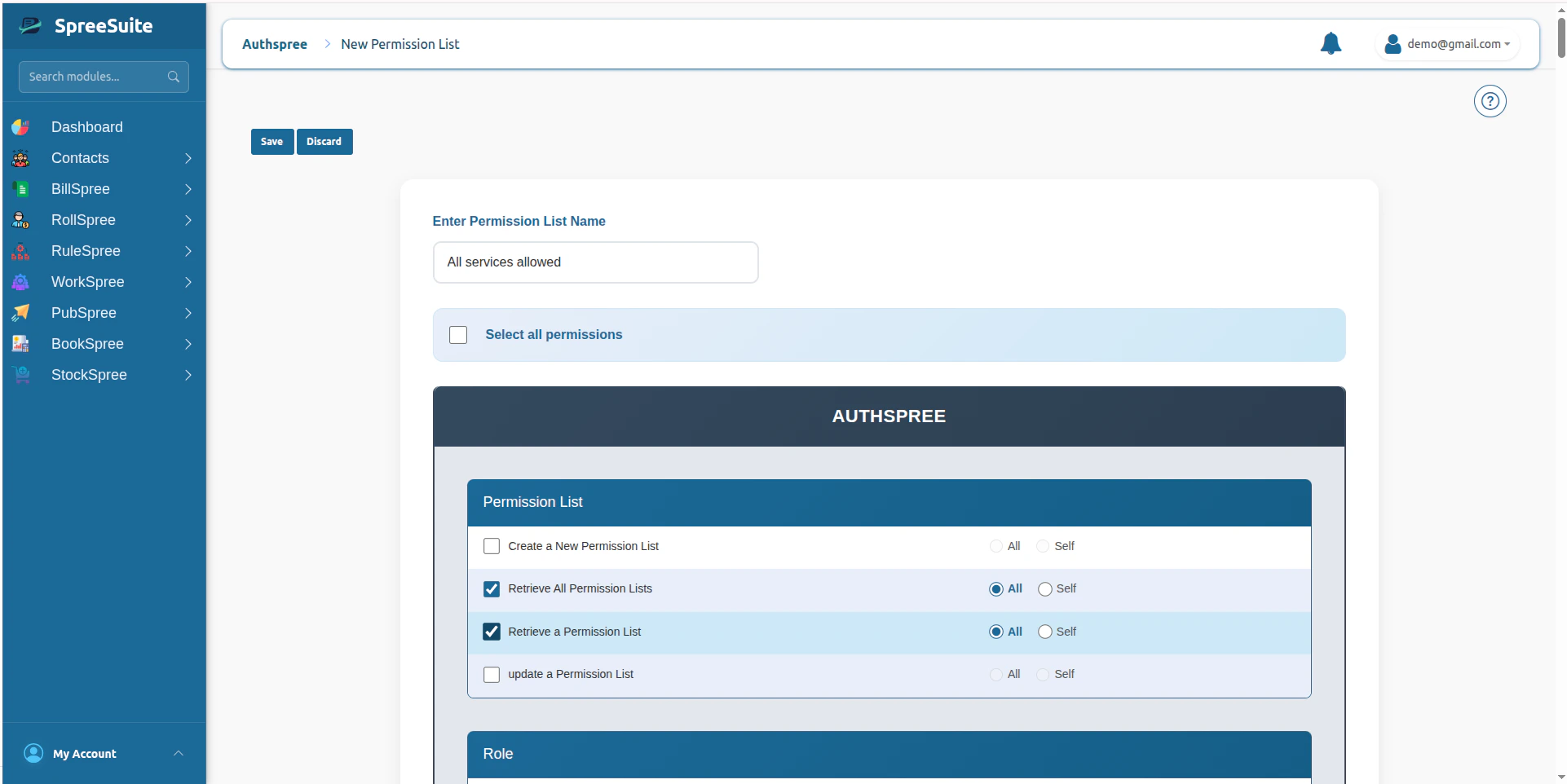Click the AUTHSPREE section header
1567x784 pixels.
[x=889, y=416]
